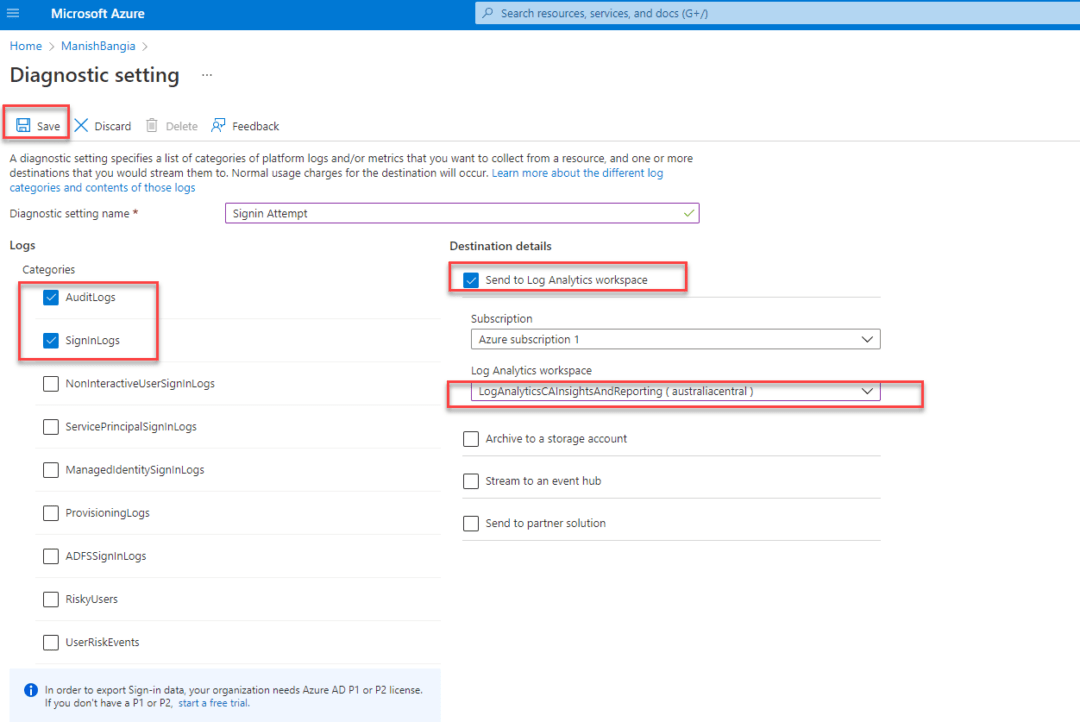Click the Save icon on the toolbar
Screen dimensions: 1080x722
[x=22, y=125]
